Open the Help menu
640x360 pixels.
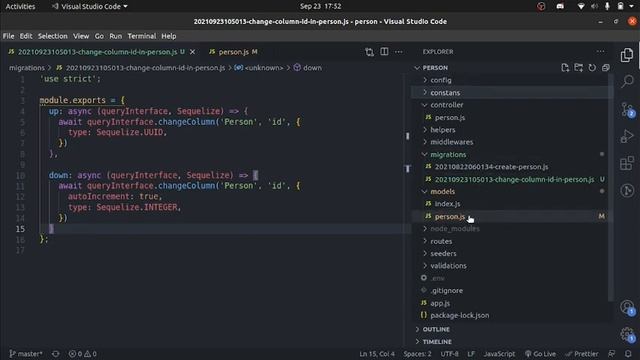point(169,36)
